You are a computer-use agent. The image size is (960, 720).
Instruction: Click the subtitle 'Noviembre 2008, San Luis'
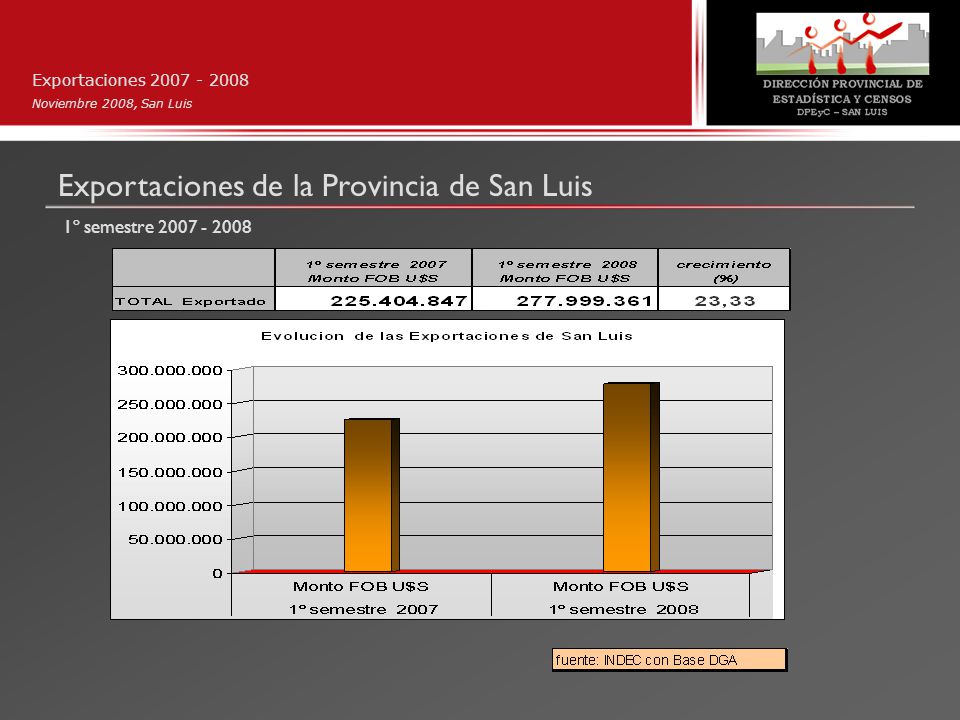[x=112, y=103]
